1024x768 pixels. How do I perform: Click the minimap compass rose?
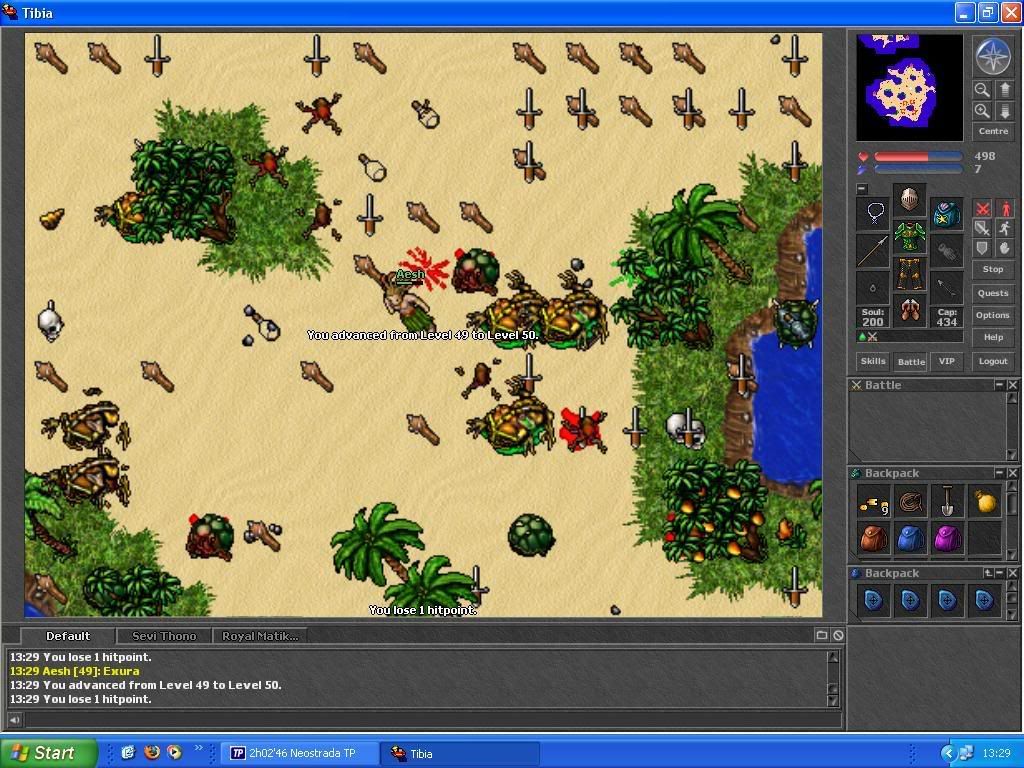[993, 57]
